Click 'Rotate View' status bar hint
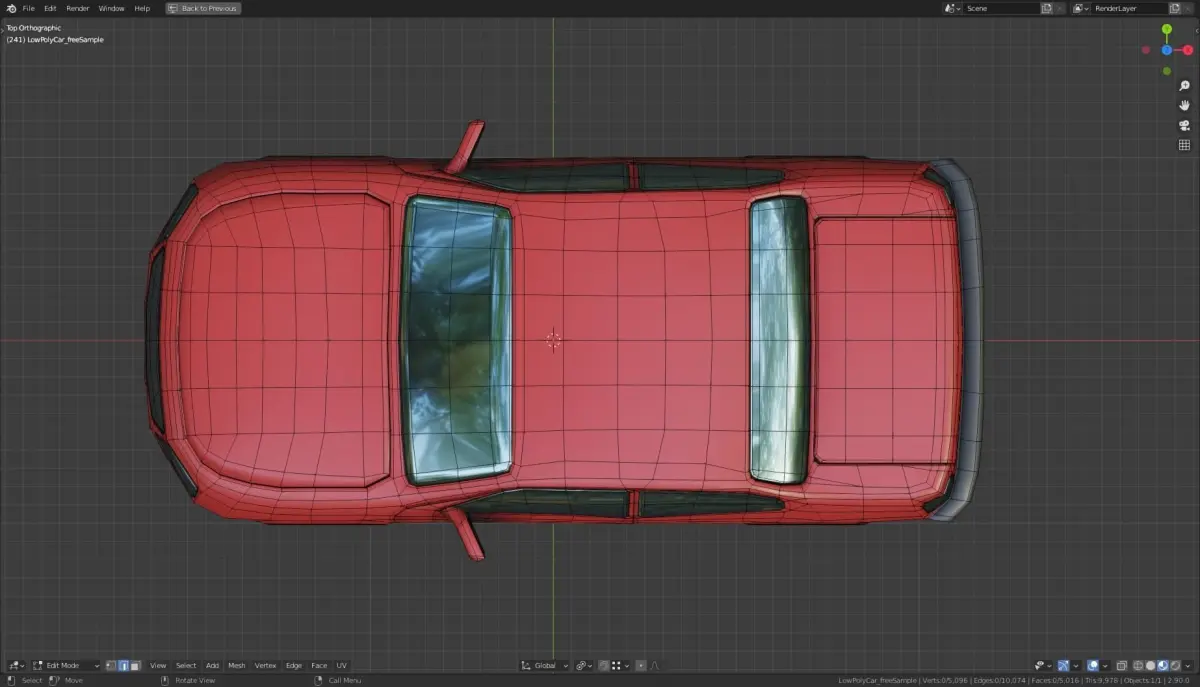This screenshot has width=1200, height=687. tap(195, 680)
